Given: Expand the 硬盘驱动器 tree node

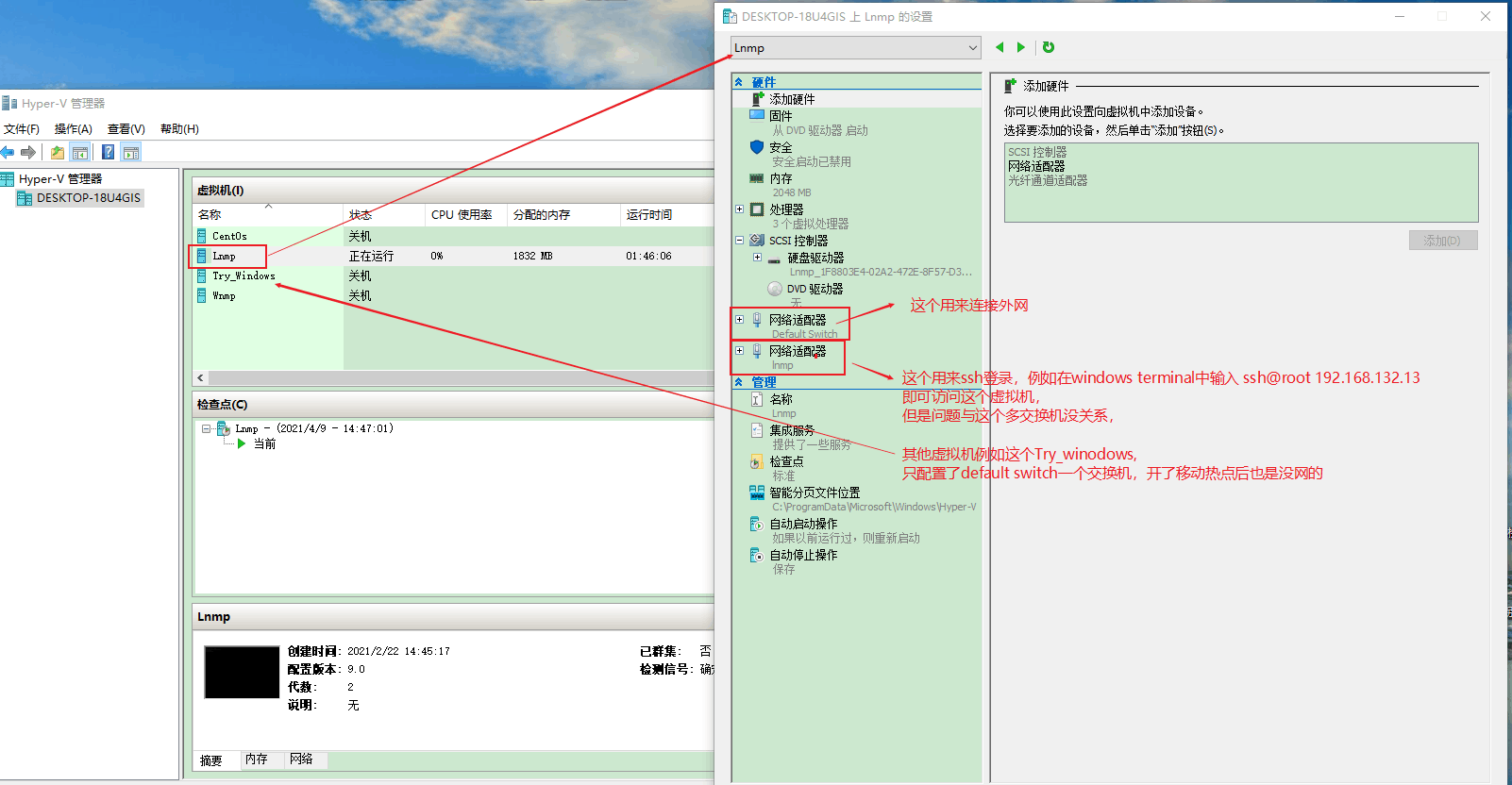Looking at the screenshot, I should [x=757, y=258].
